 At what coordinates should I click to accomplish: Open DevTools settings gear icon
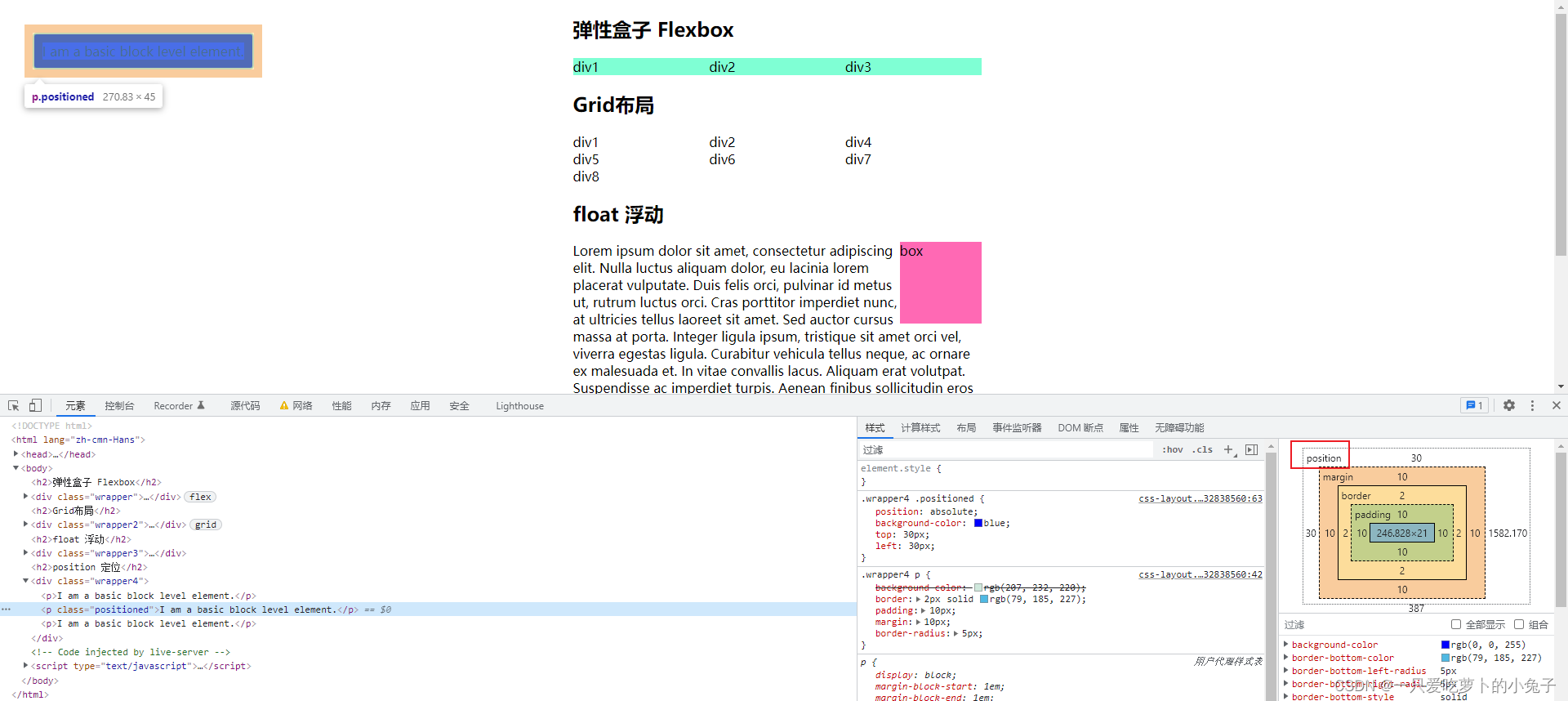pos(1509,405)
